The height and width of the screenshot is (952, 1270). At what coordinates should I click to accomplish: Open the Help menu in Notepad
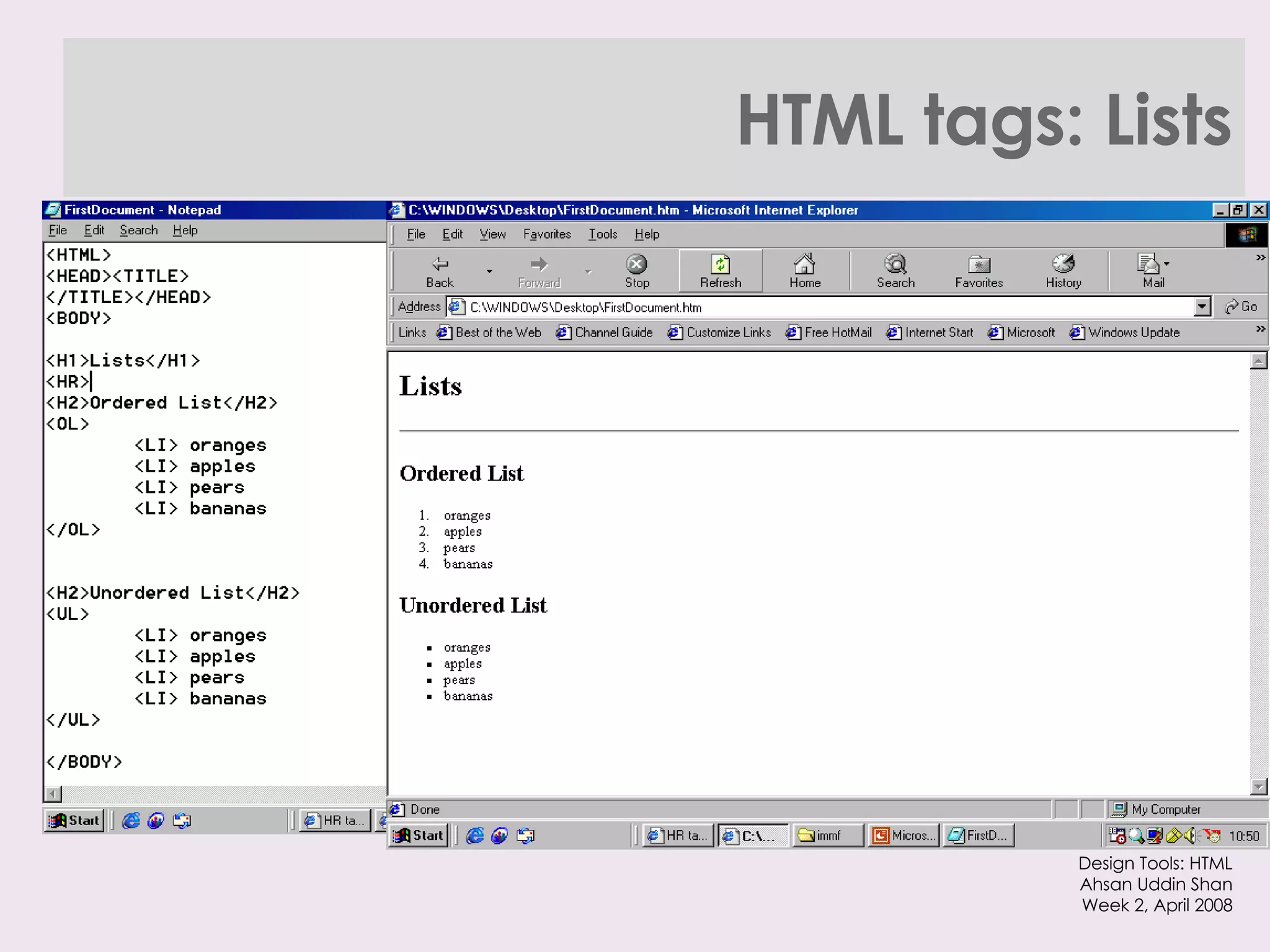pos(185,231)
